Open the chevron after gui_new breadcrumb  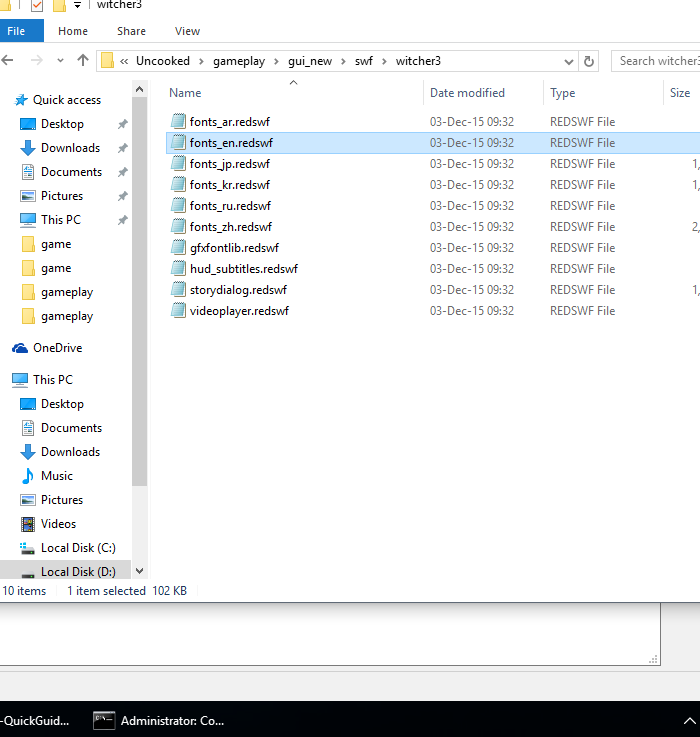click(343, 62)
